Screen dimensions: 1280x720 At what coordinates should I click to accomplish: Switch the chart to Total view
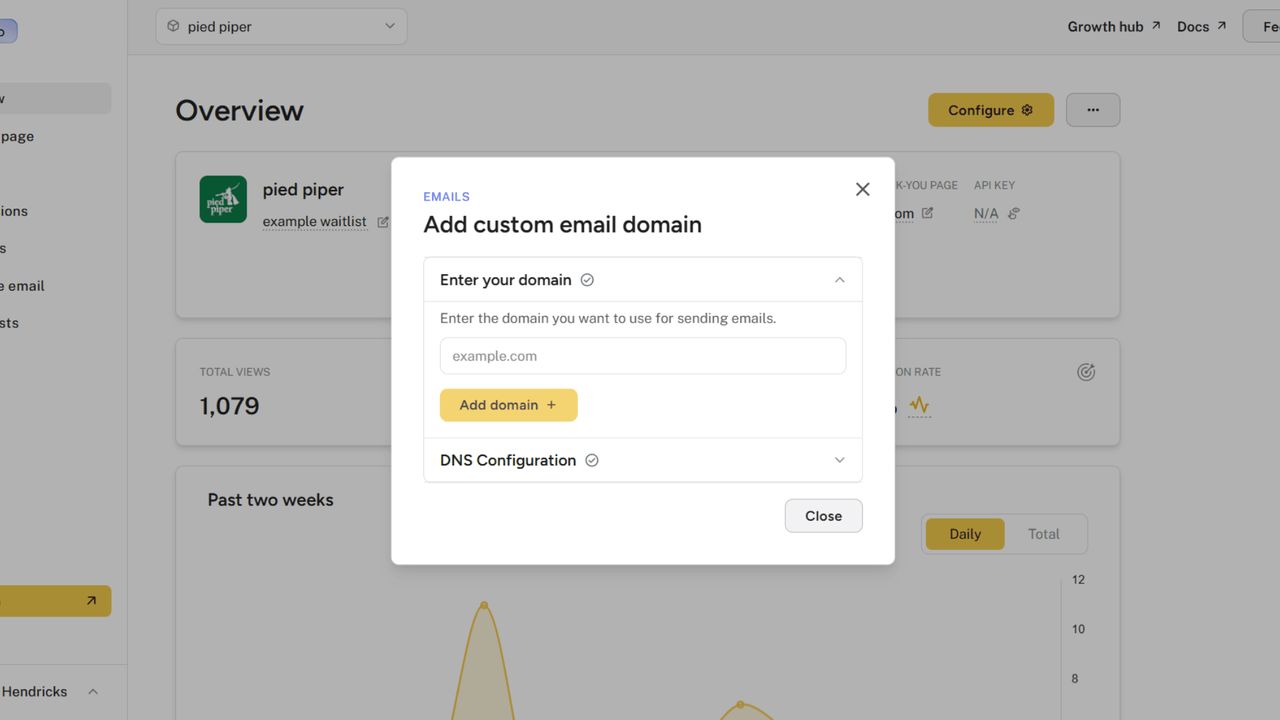(x=1043, y=534)
